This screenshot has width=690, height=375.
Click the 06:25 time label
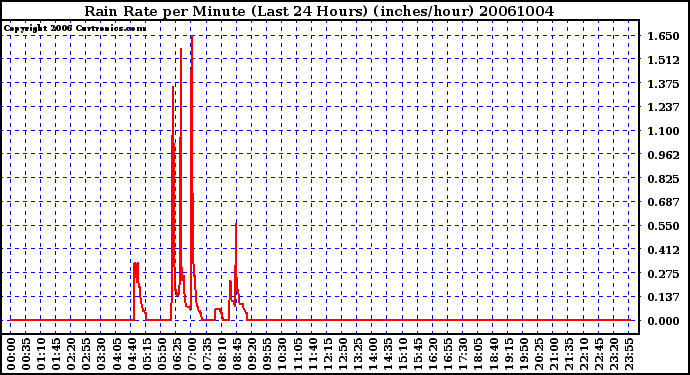pos(176,354)
